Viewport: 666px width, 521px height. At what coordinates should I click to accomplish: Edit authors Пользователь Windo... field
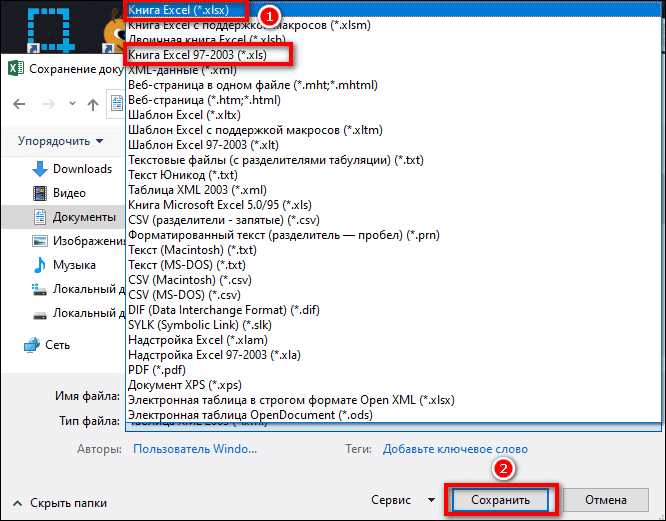pos(195,449)
